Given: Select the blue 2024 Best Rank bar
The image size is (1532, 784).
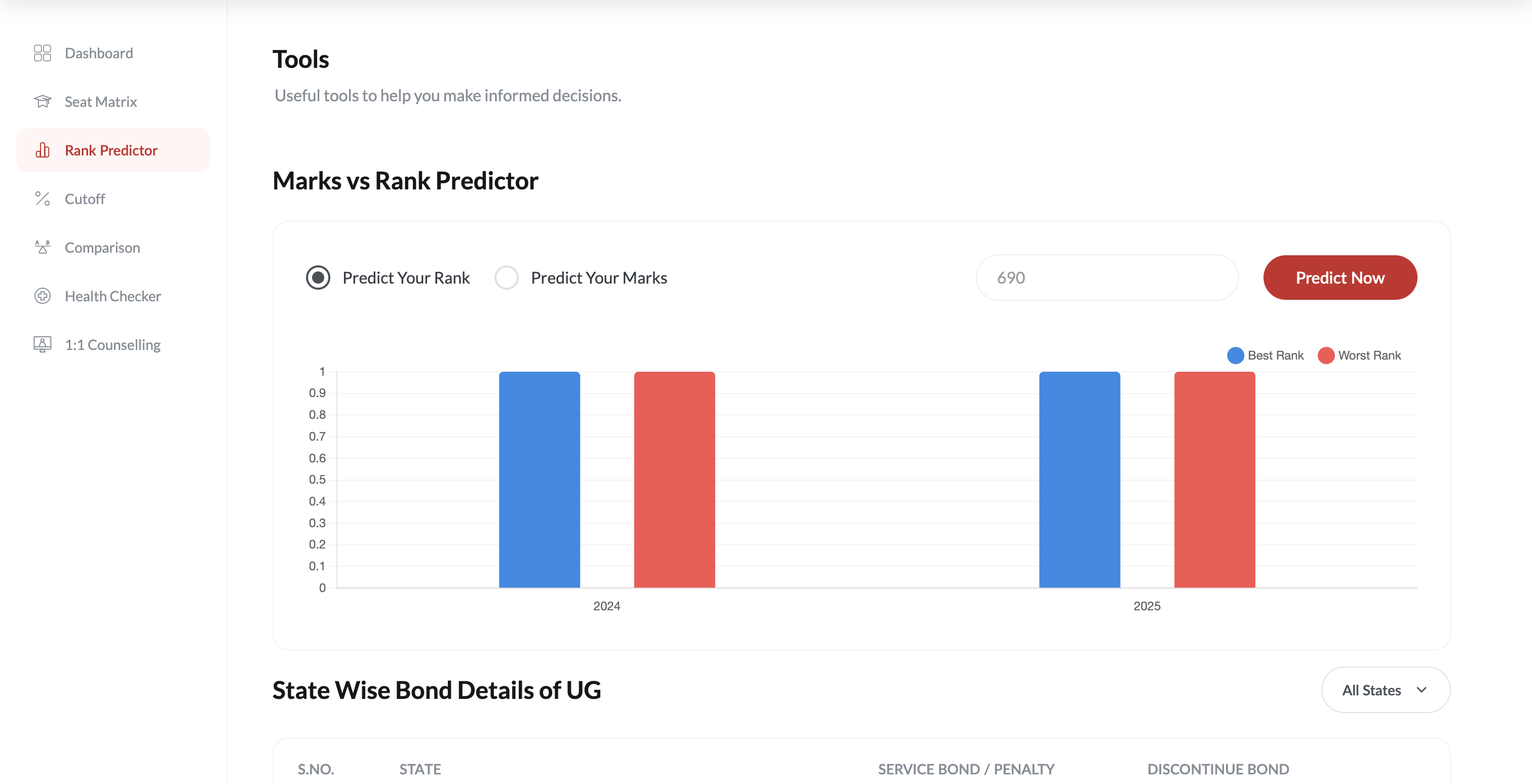Looking at the screenshot, I should (539, 479).
